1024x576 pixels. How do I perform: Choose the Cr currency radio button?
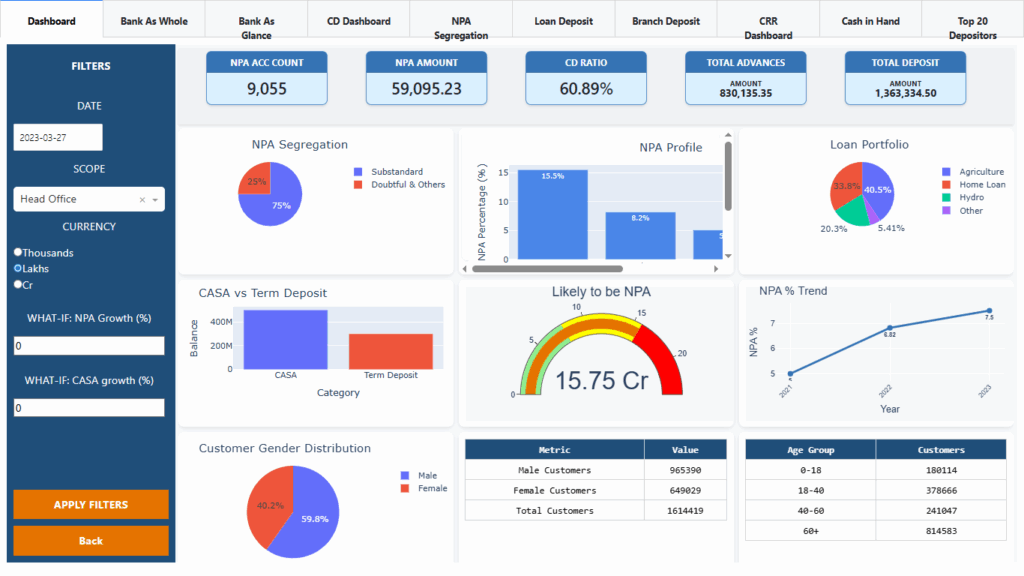18,285
